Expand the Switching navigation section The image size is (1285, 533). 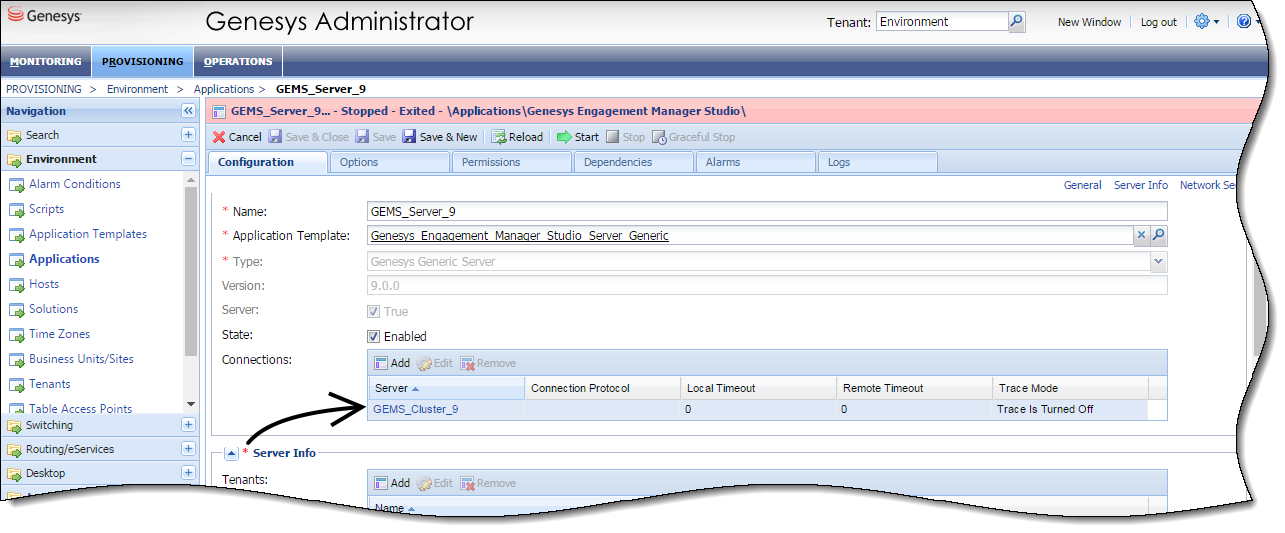tap(188, 425)
